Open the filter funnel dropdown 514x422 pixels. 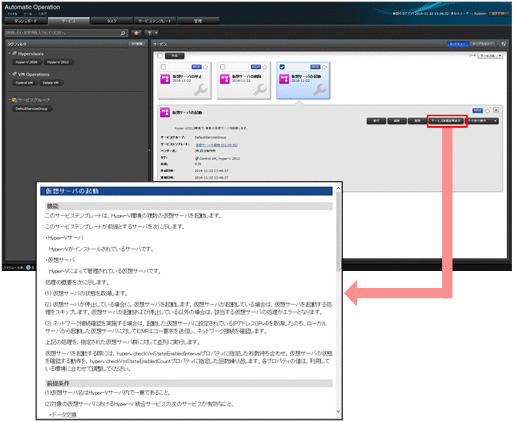pyautogui.click(x=152, y=33)
